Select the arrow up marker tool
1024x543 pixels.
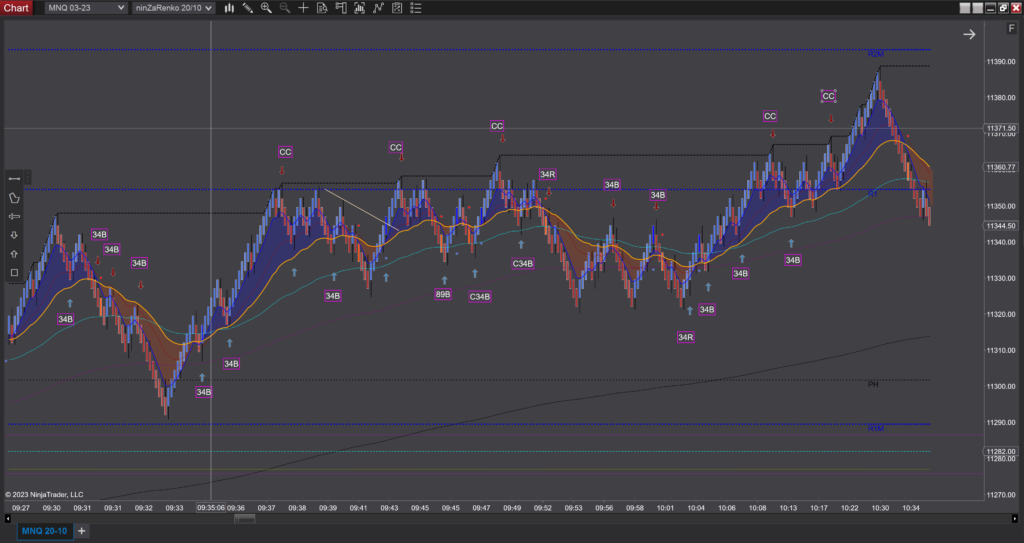click(x=14, y=254)
